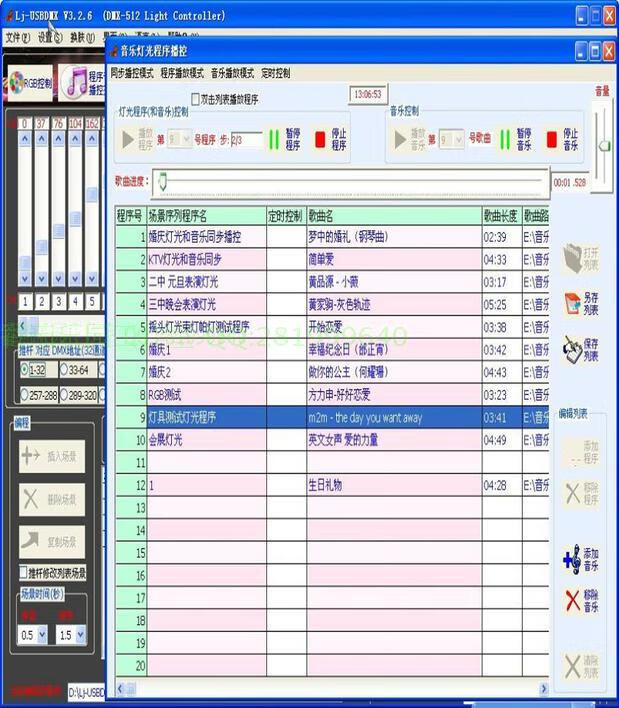Enable the 推杆修改列表场景 checkbox
Viewport: 619px width, 708px height.
(24, 573)
